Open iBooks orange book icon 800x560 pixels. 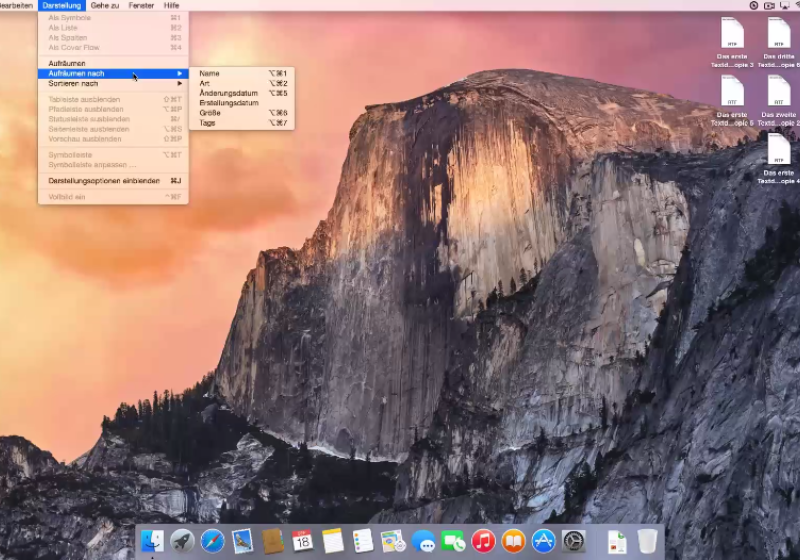point(513,541)
